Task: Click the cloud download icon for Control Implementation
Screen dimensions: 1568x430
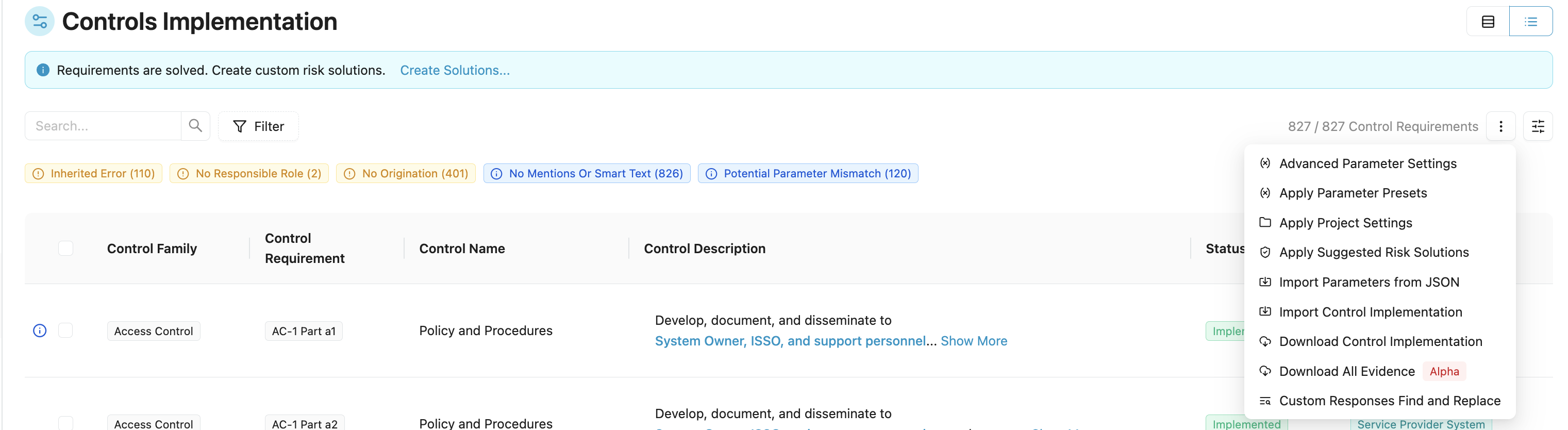Action: [x=1265, y=341]
